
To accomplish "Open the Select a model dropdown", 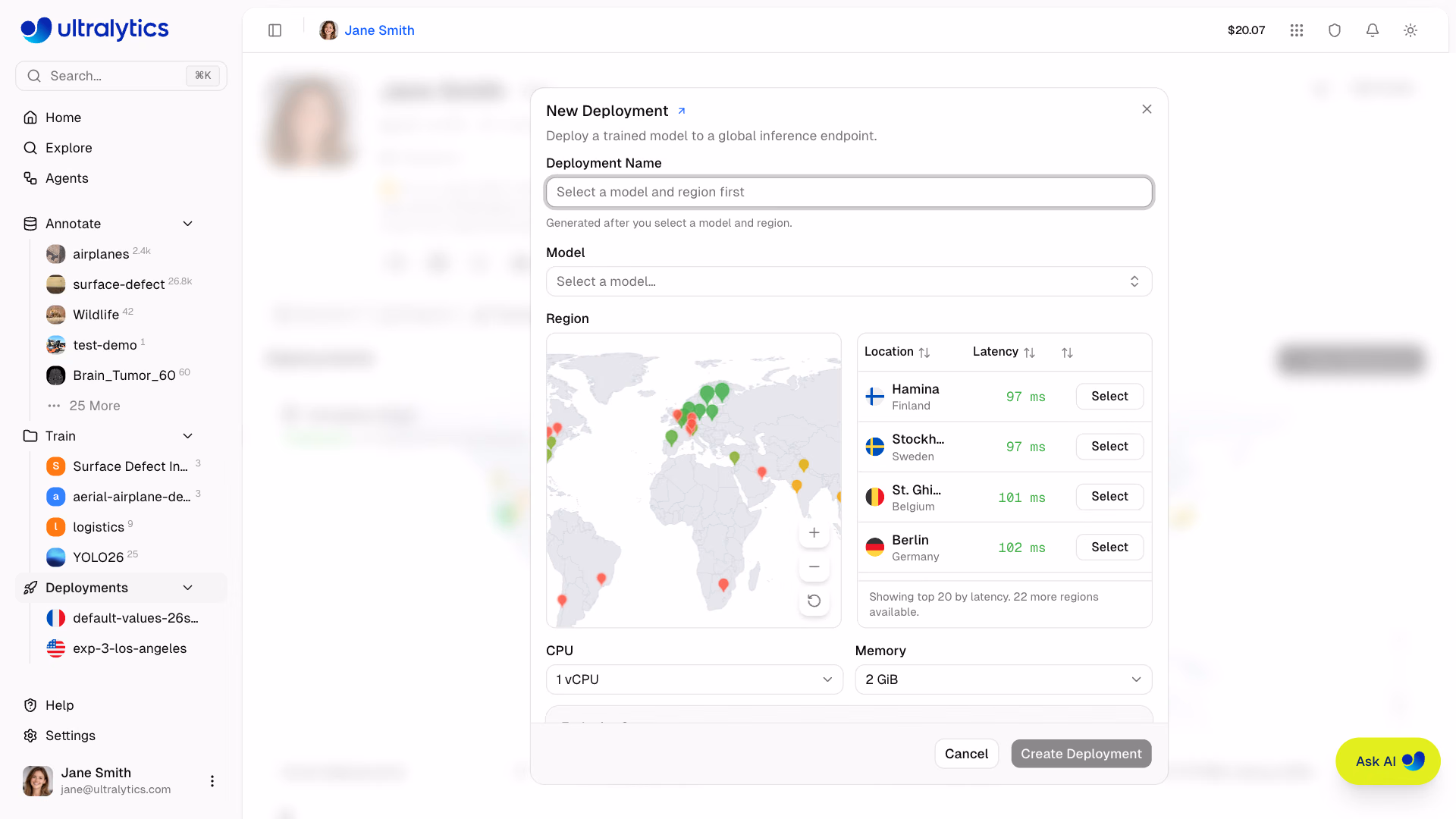I will coord(849,281).
